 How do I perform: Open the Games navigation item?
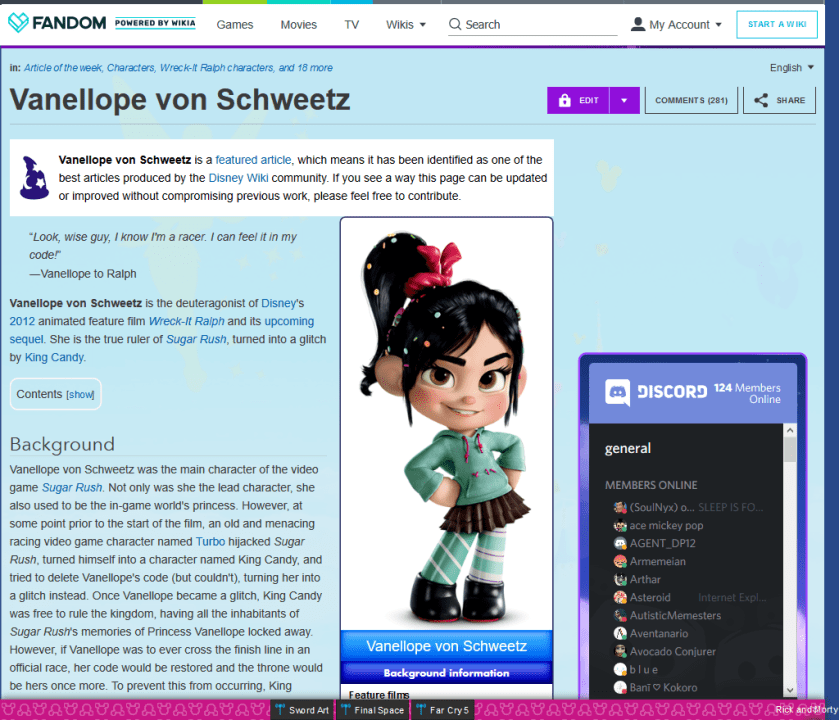(x=235, y=24)
